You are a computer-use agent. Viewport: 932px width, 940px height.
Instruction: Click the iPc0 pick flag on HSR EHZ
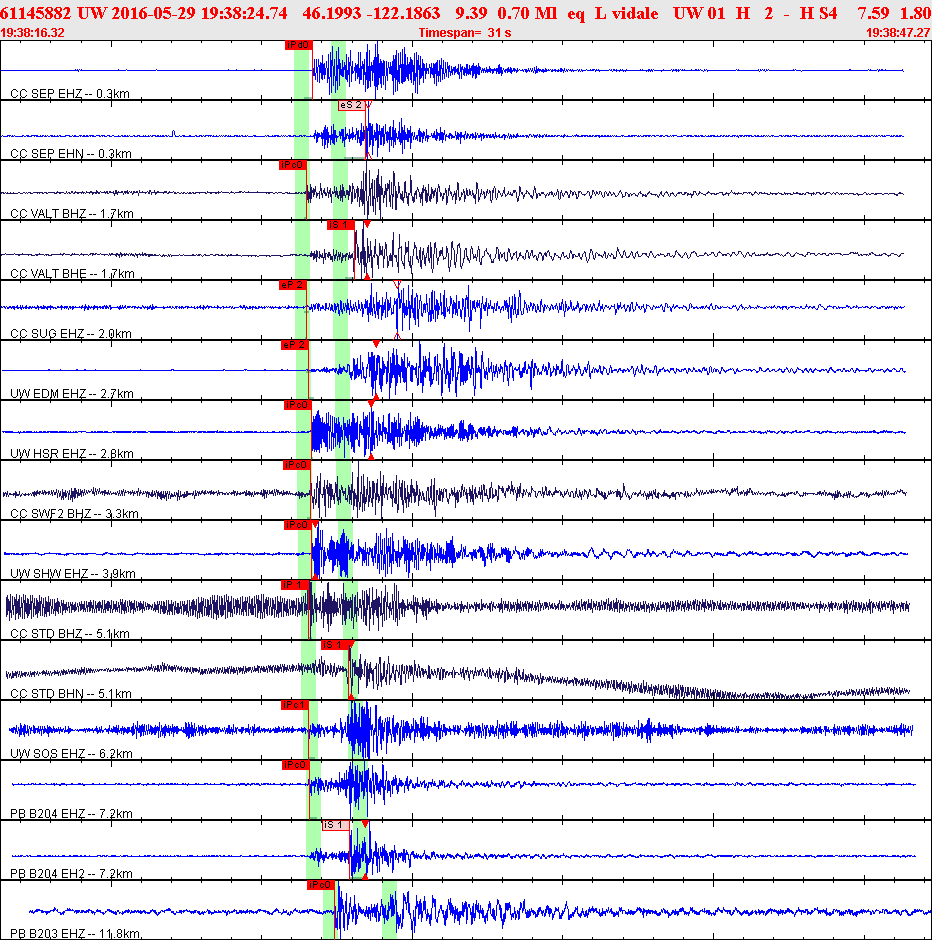coord(297,405)
